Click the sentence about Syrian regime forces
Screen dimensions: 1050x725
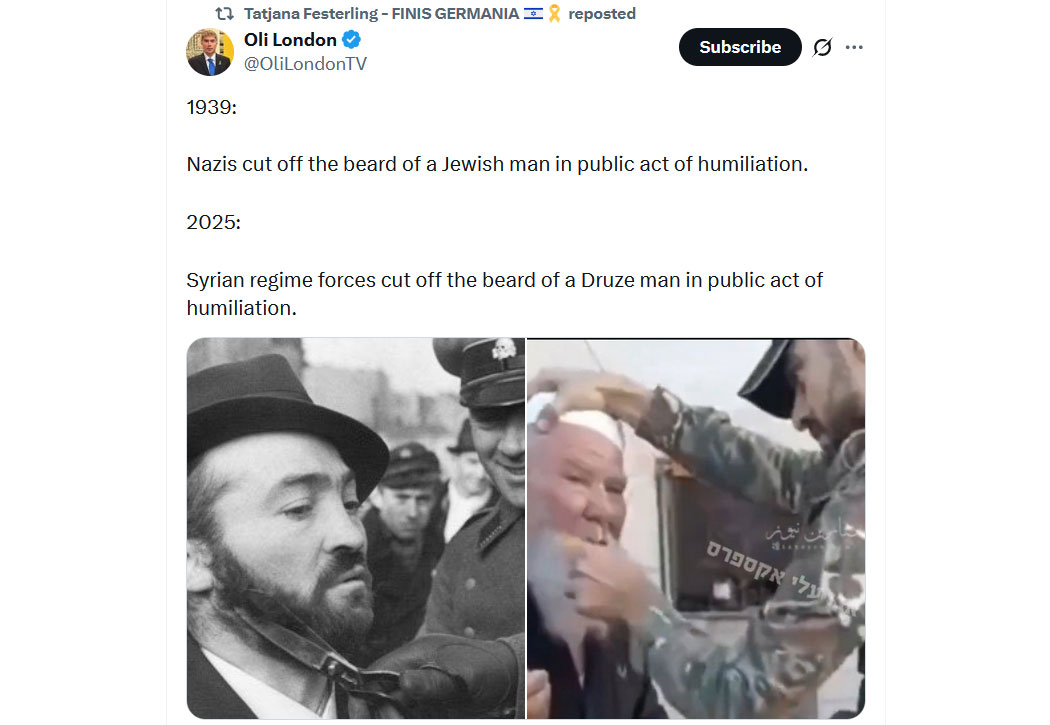(504, 294)
